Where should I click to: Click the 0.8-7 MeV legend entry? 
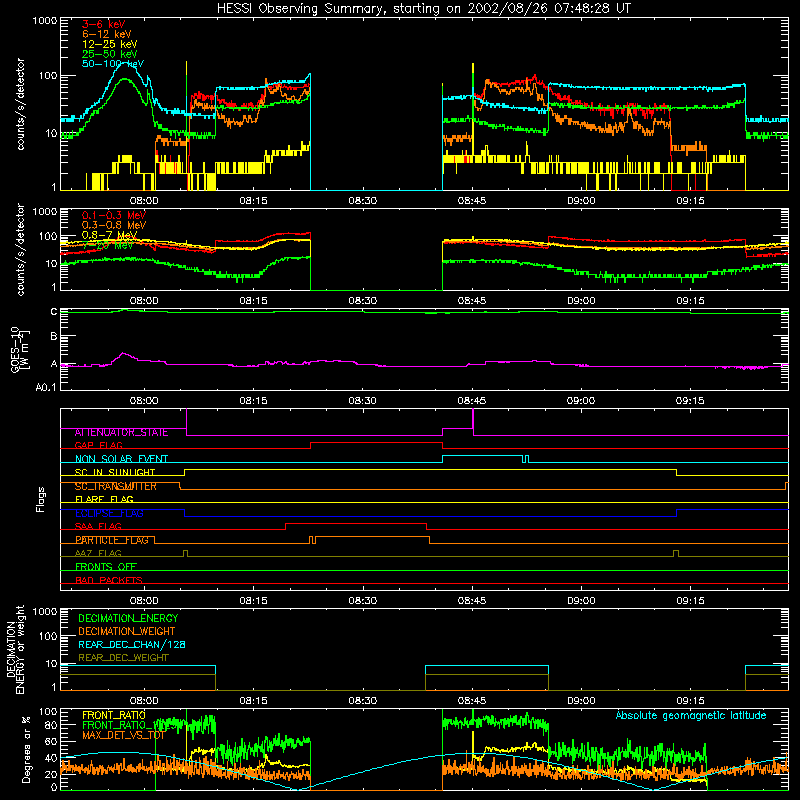[x=109, y=235]
